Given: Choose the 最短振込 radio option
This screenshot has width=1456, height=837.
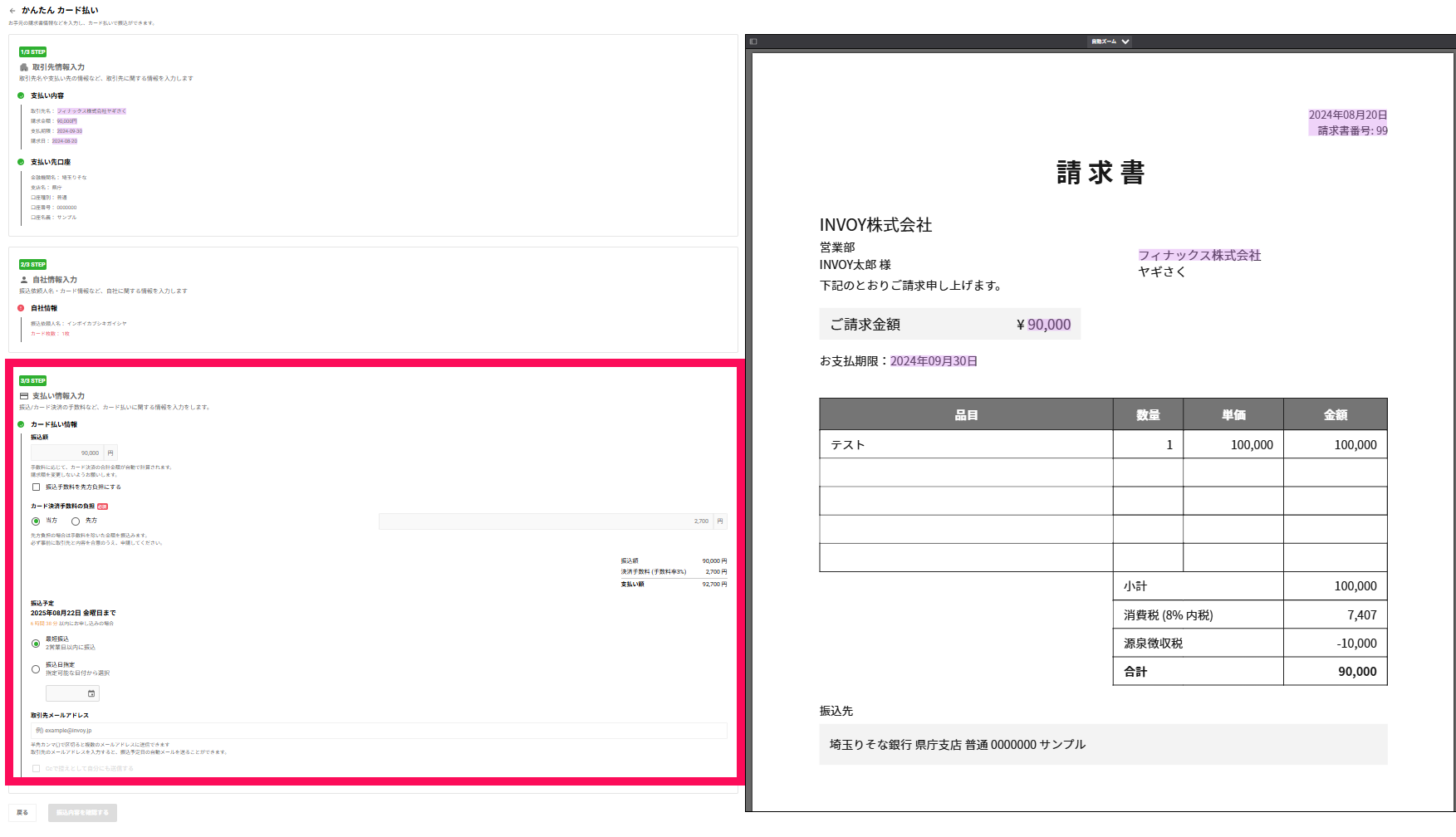Looking at the screenshot, I should coord(36,644).
